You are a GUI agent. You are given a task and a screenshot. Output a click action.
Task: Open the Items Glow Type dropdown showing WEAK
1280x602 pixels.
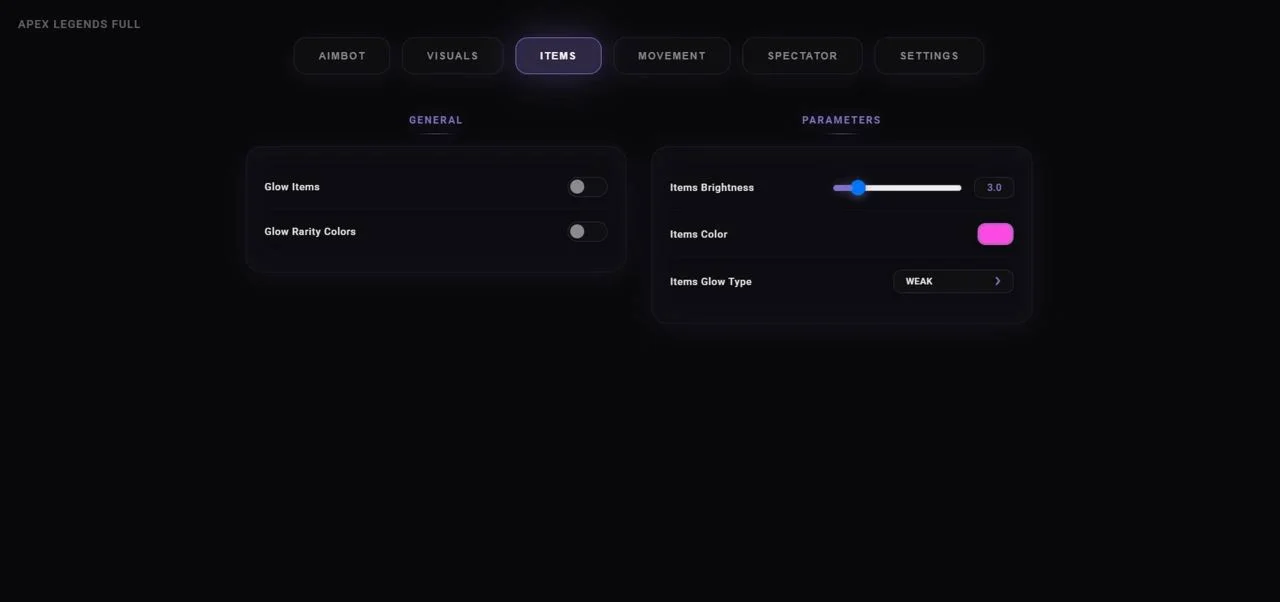(x=953, y=282)
